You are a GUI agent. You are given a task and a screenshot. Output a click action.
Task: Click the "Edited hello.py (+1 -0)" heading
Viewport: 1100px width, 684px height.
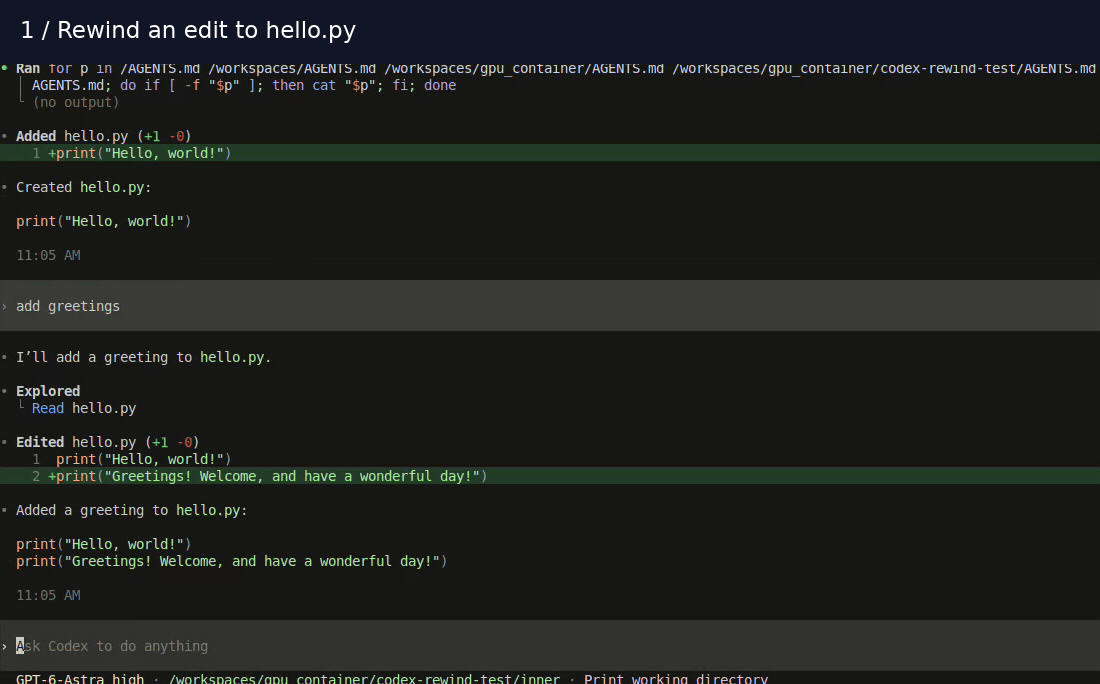pyautogui.click(x=107, y=442)
